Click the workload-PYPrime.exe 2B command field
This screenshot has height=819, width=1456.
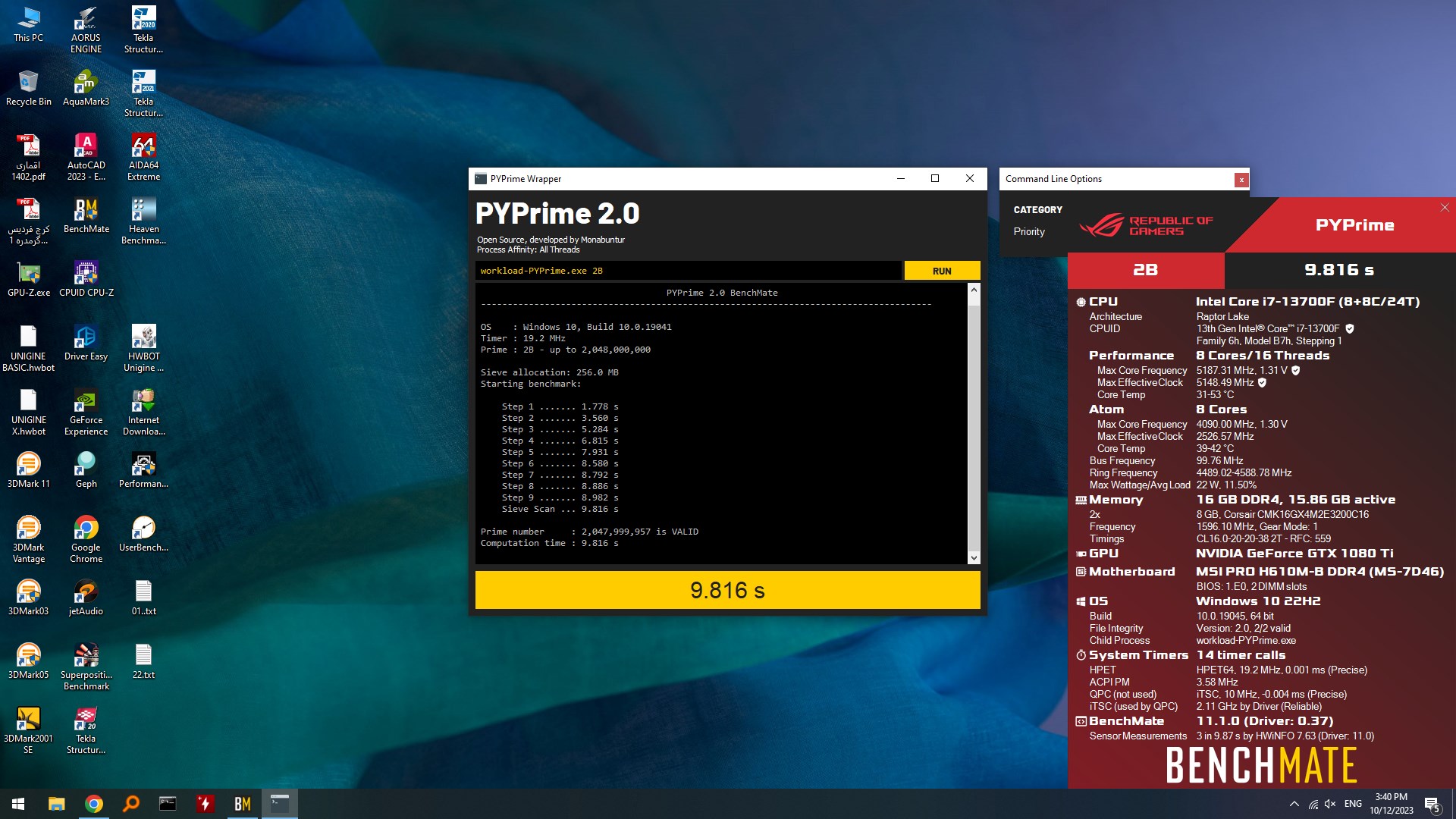coord(689,271)
